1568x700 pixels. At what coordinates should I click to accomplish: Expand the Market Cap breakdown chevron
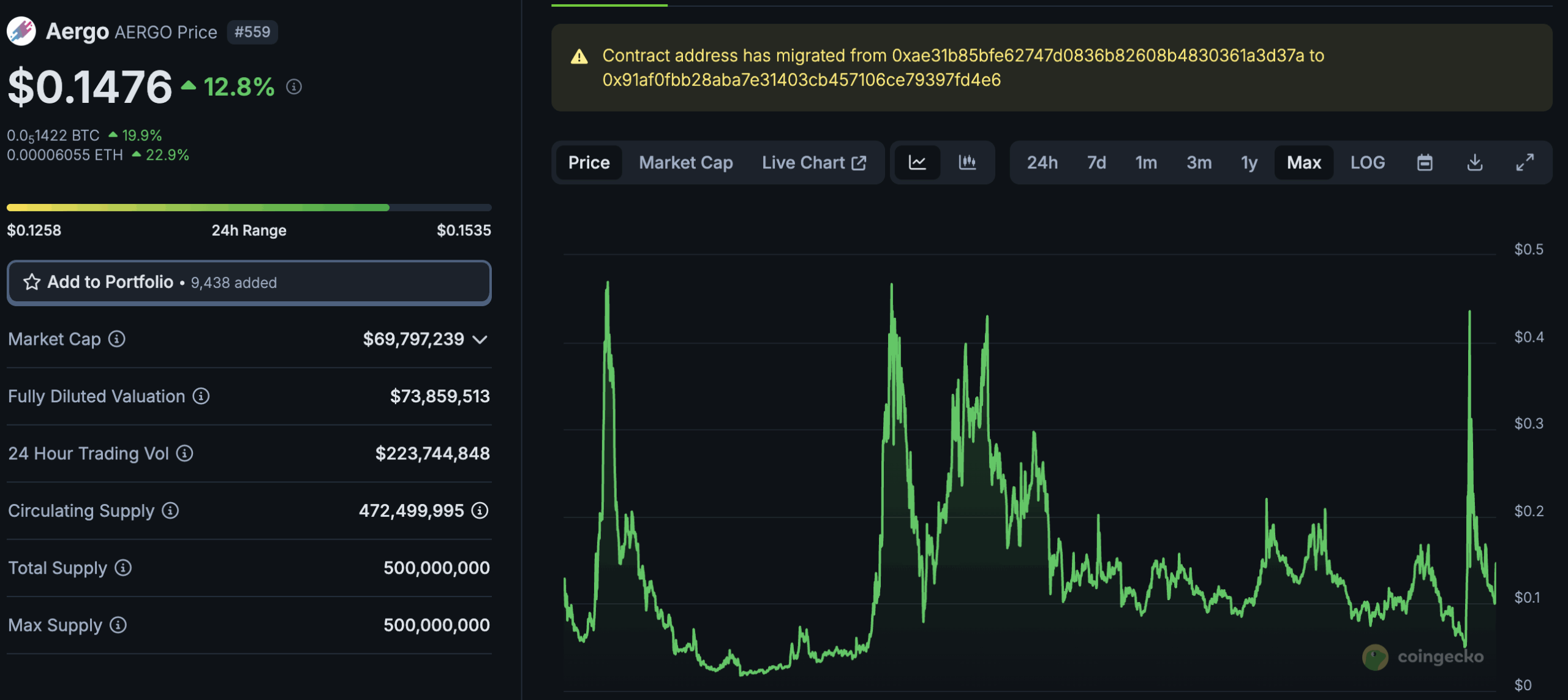[x=480, y=341]
